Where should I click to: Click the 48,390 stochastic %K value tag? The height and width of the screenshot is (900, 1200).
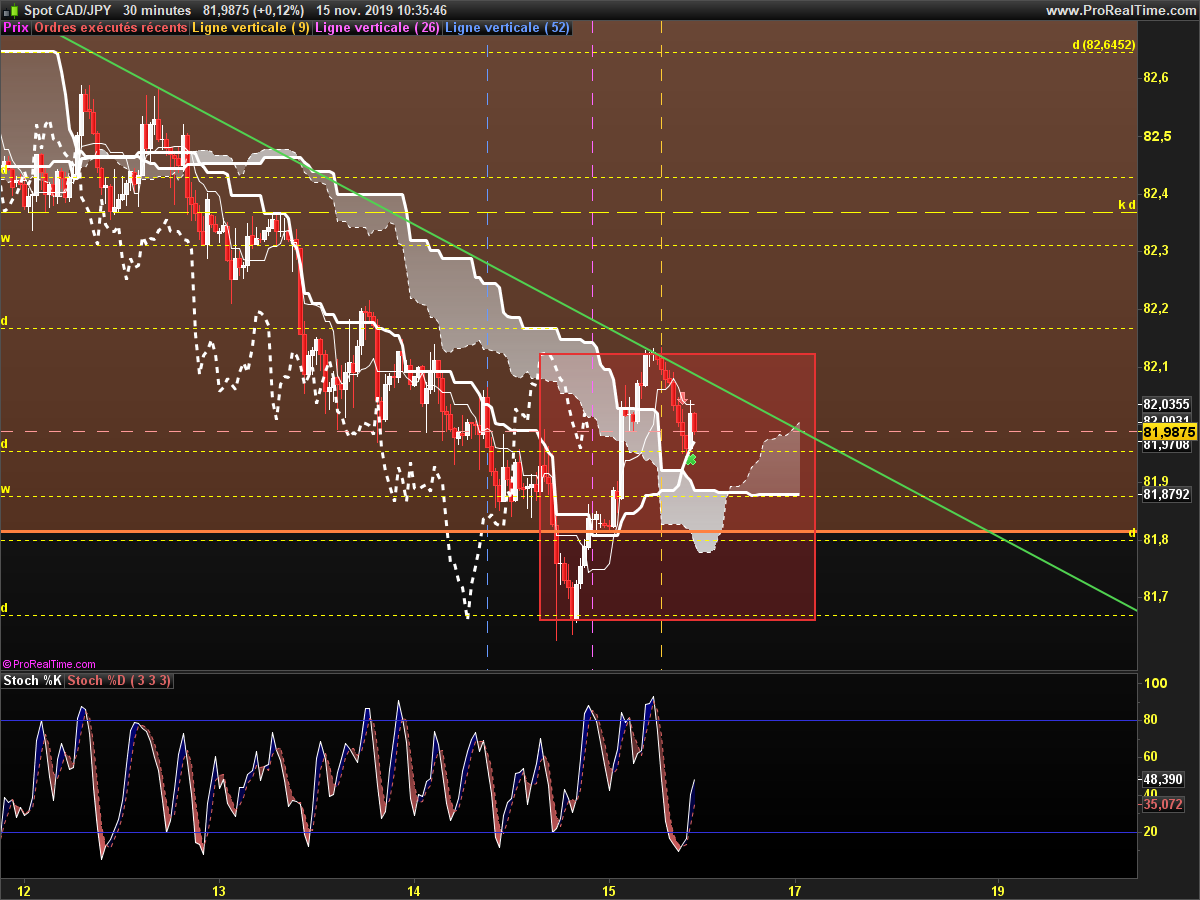[1163, 779]
